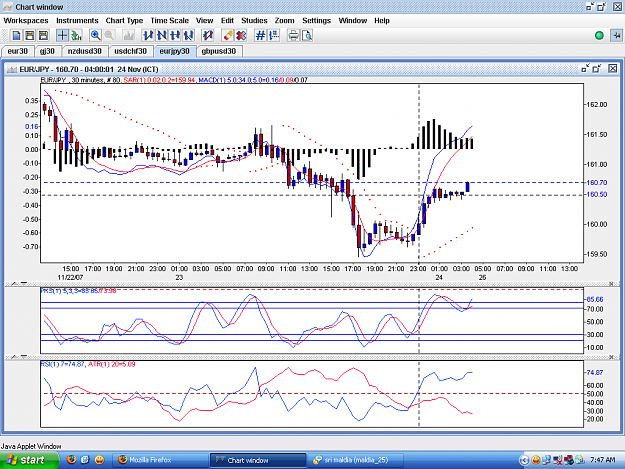
Task: Expand hidden system tray icons arrow
Action: pos(524,460)
